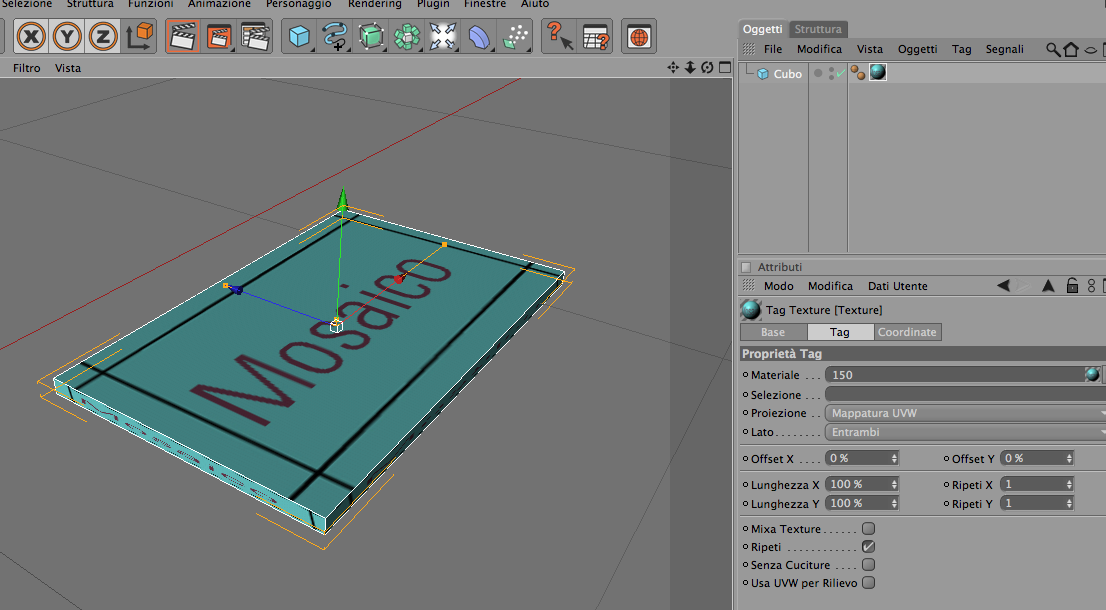1106x610 pixels.
Task: Click the table question-mark help icon
Action: (596, 37)
